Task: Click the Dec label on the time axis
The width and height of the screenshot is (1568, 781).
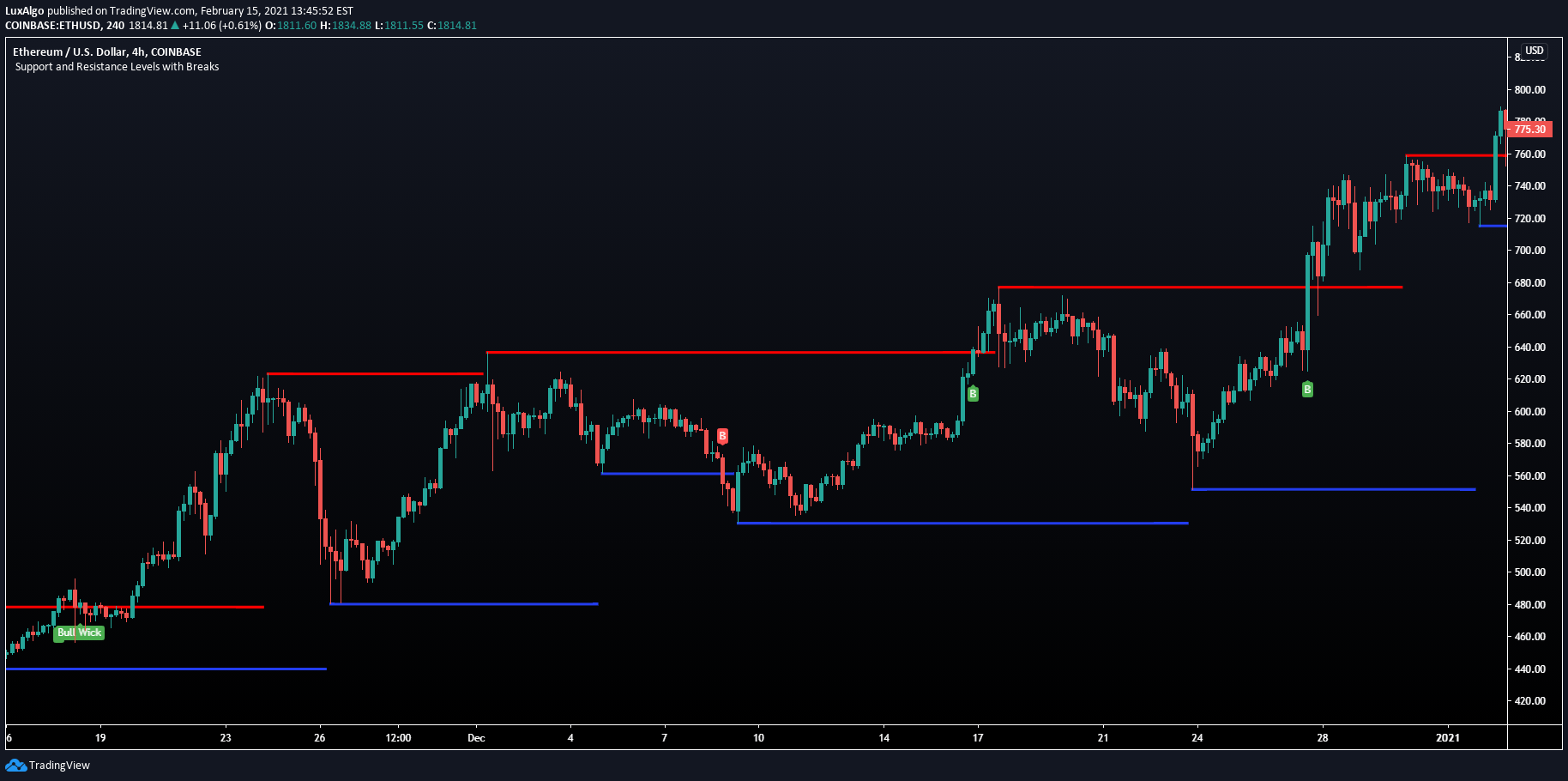Action: (476, 737)
